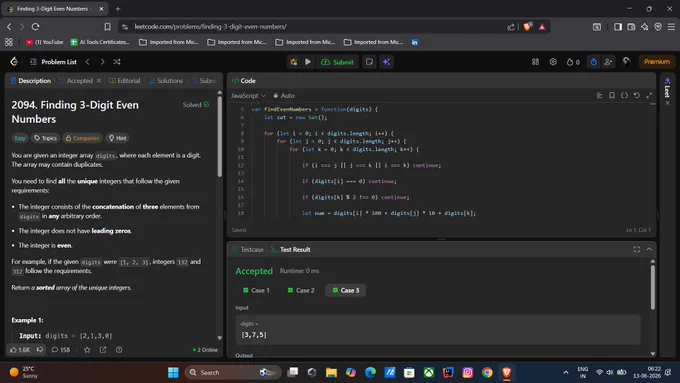Open the Windows Start menu

tap(173, 373)
